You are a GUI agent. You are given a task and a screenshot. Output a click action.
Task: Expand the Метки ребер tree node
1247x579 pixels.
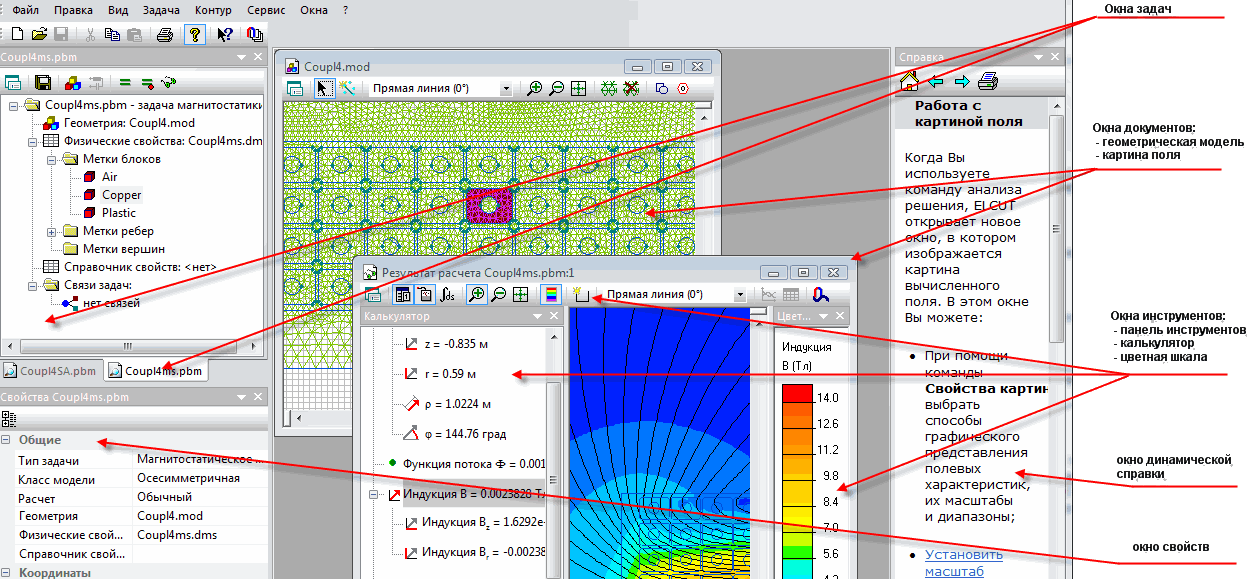50,231
